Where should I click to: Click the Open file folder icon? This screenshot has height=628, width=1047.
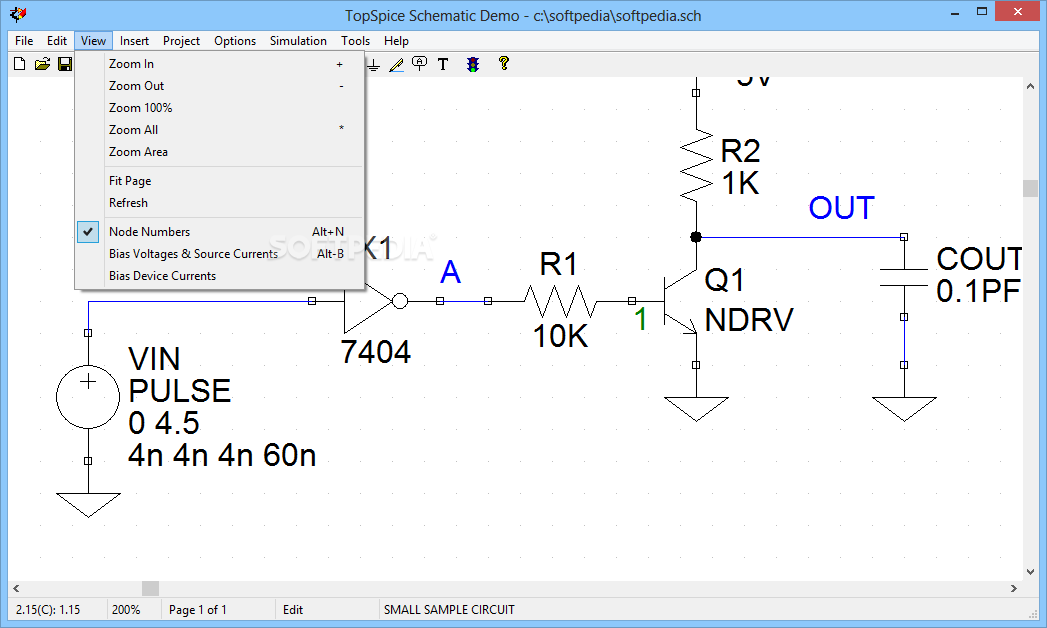[42, 64]
